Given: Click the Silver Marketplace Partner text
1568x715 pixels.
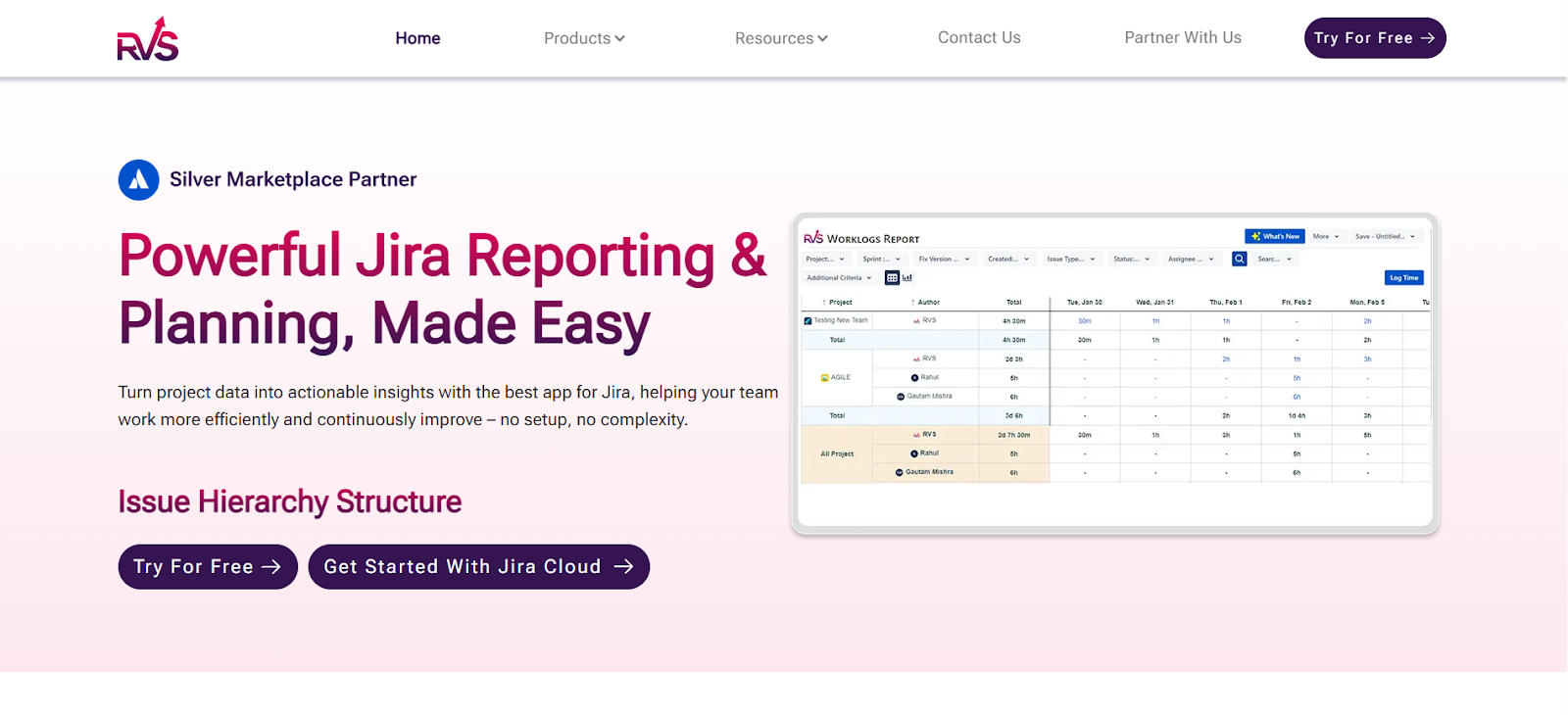Looking at the screenshot, I should (293, 179).
